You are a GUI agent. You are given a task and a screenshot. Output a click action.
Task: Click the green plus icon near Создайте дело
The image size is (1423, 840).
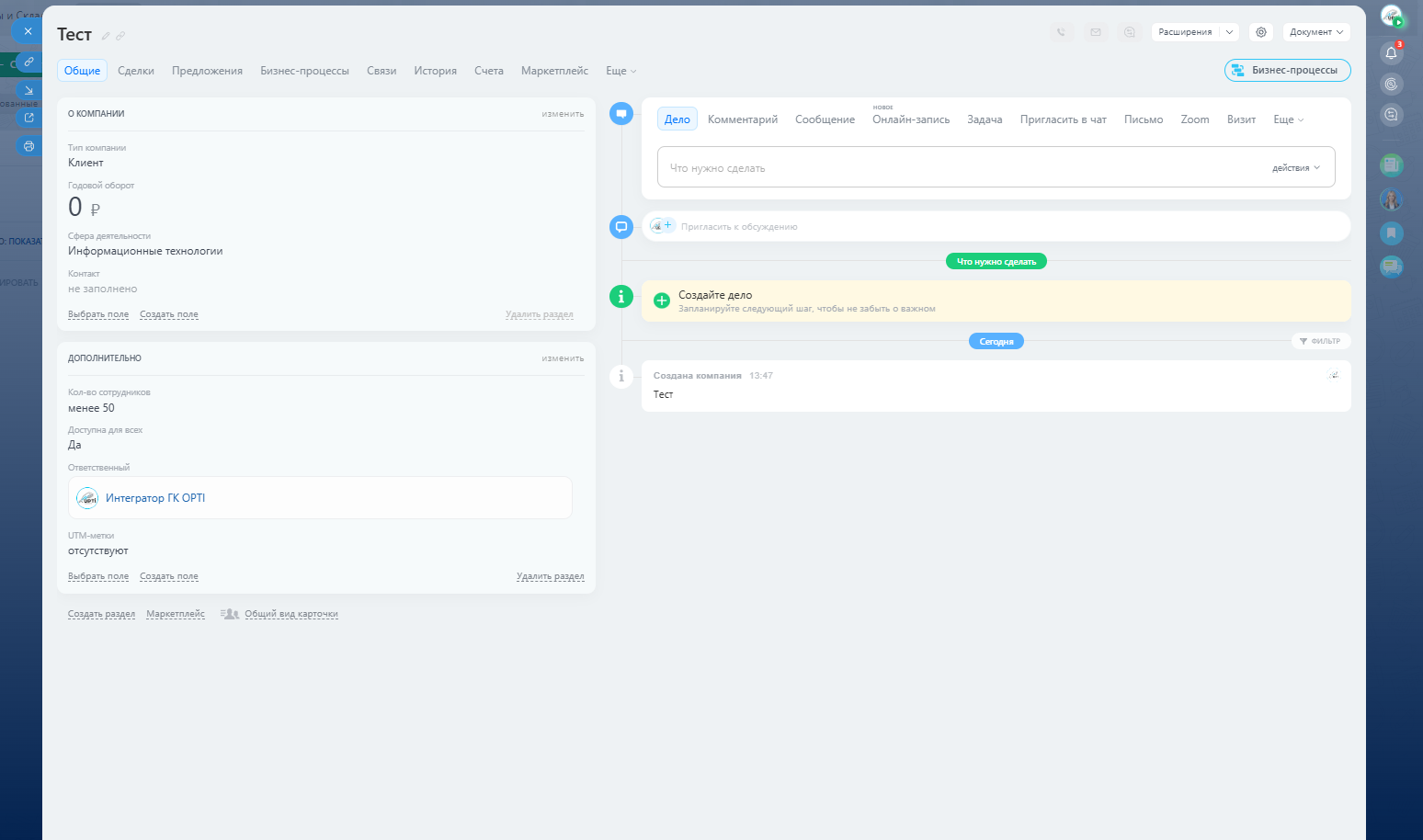661,301
